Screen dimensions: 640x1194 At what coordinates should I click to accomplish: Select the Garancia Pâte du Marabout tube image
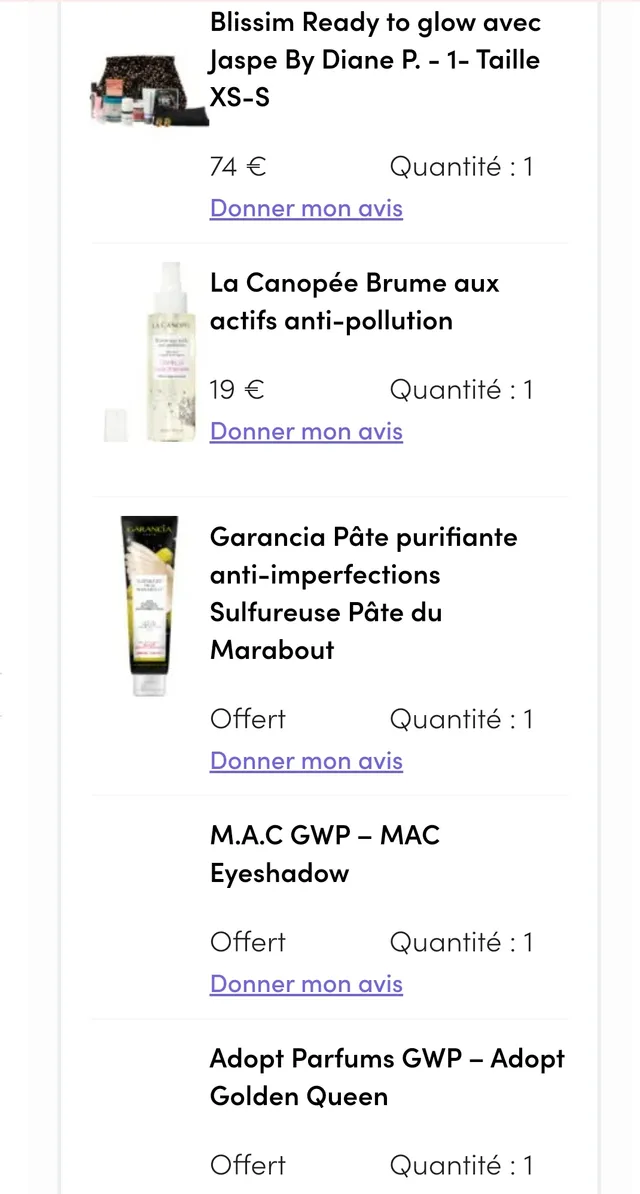(x=149, y=607)
